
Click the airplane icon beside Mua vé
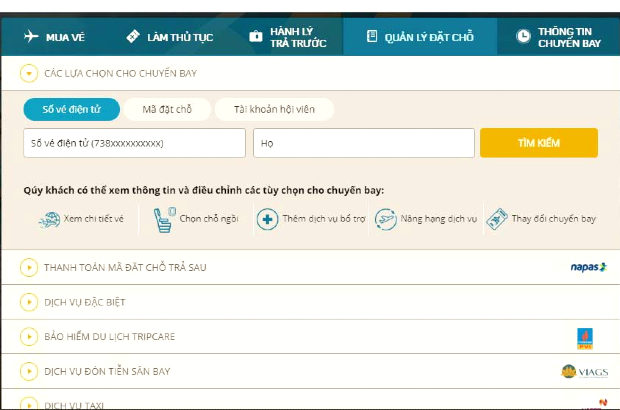[x=31, y=36]
